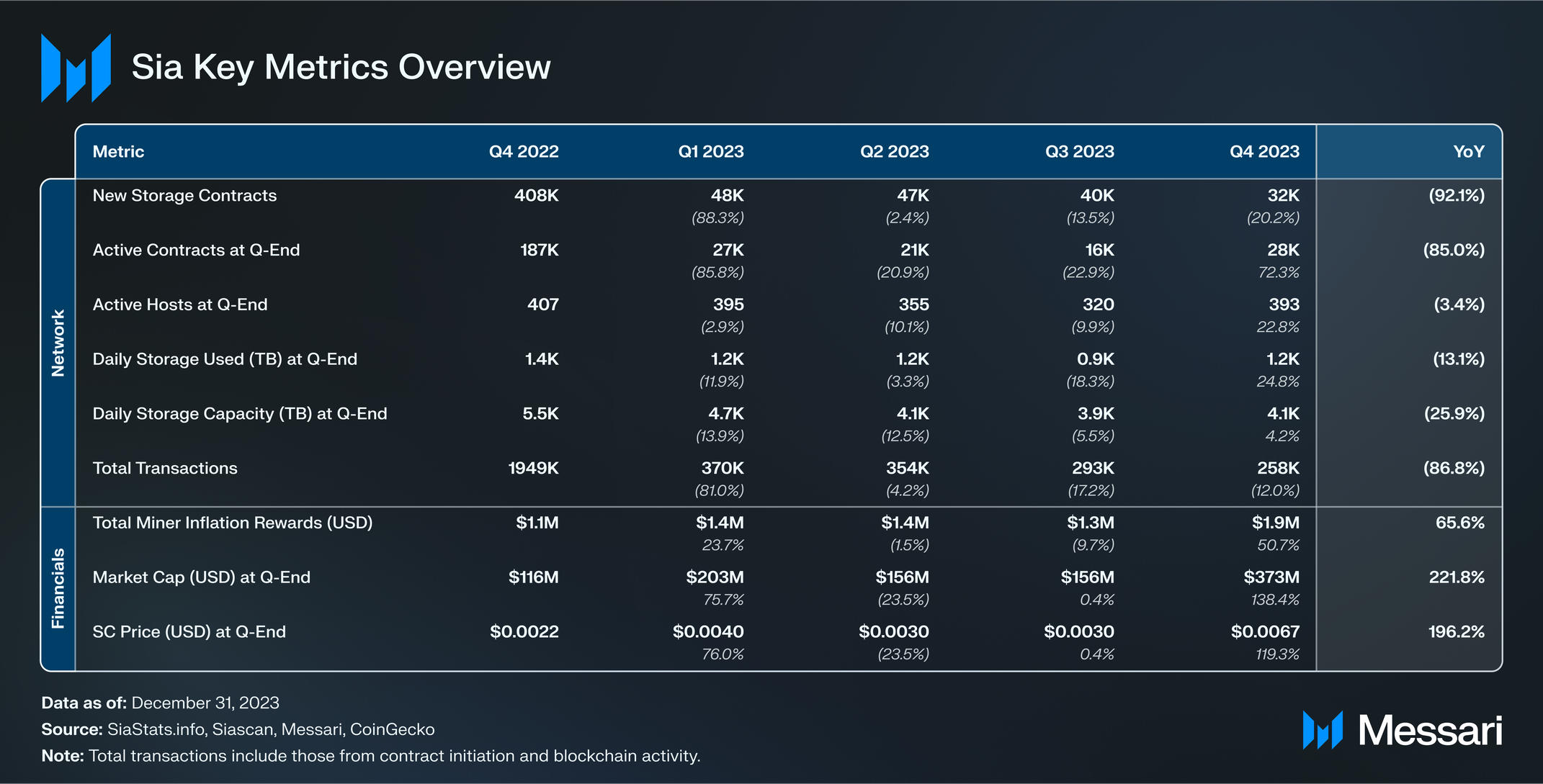Viewport: 1543px width, 784px height.
Task: Select the Financials section vertical label
Action: 58,588
